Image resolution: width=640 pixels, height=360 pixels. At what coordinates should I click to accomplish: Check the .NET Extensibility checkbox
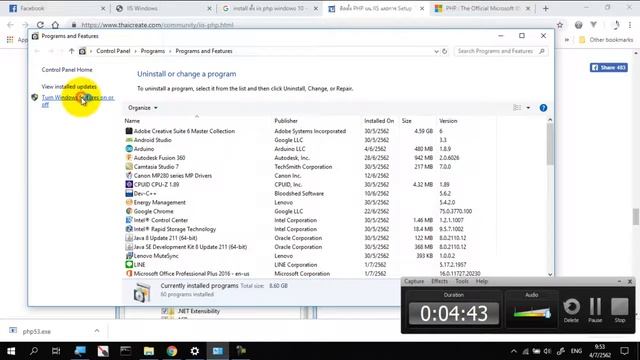164,311
